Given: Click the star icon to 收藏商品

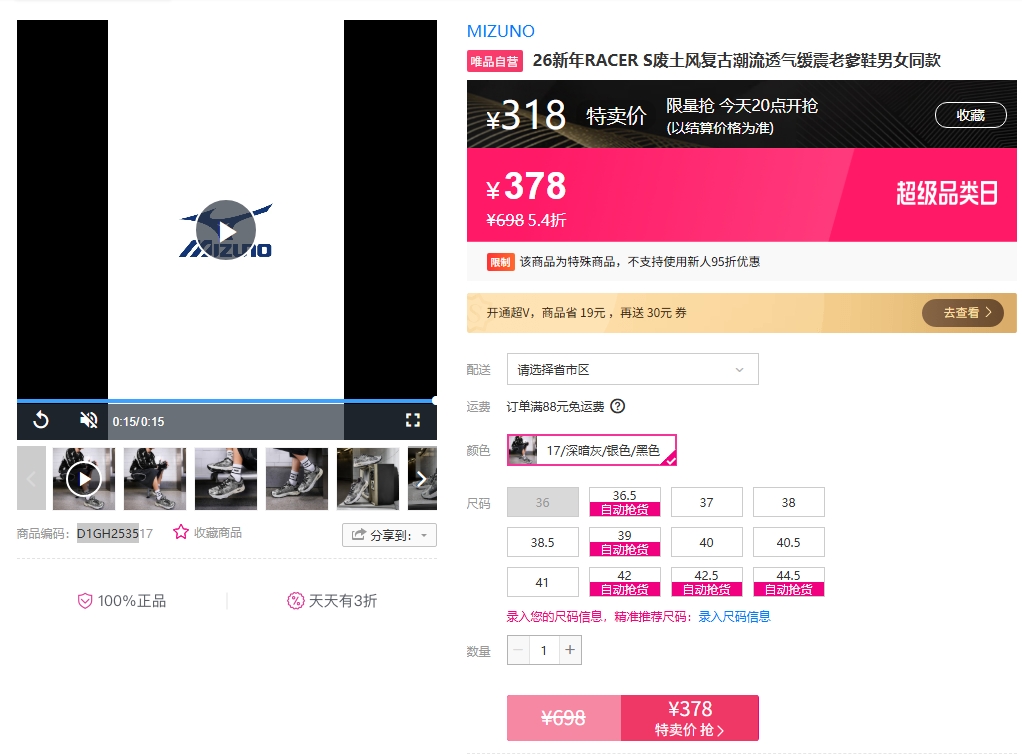Looking at the screenshot, I should tap(181, 532).
